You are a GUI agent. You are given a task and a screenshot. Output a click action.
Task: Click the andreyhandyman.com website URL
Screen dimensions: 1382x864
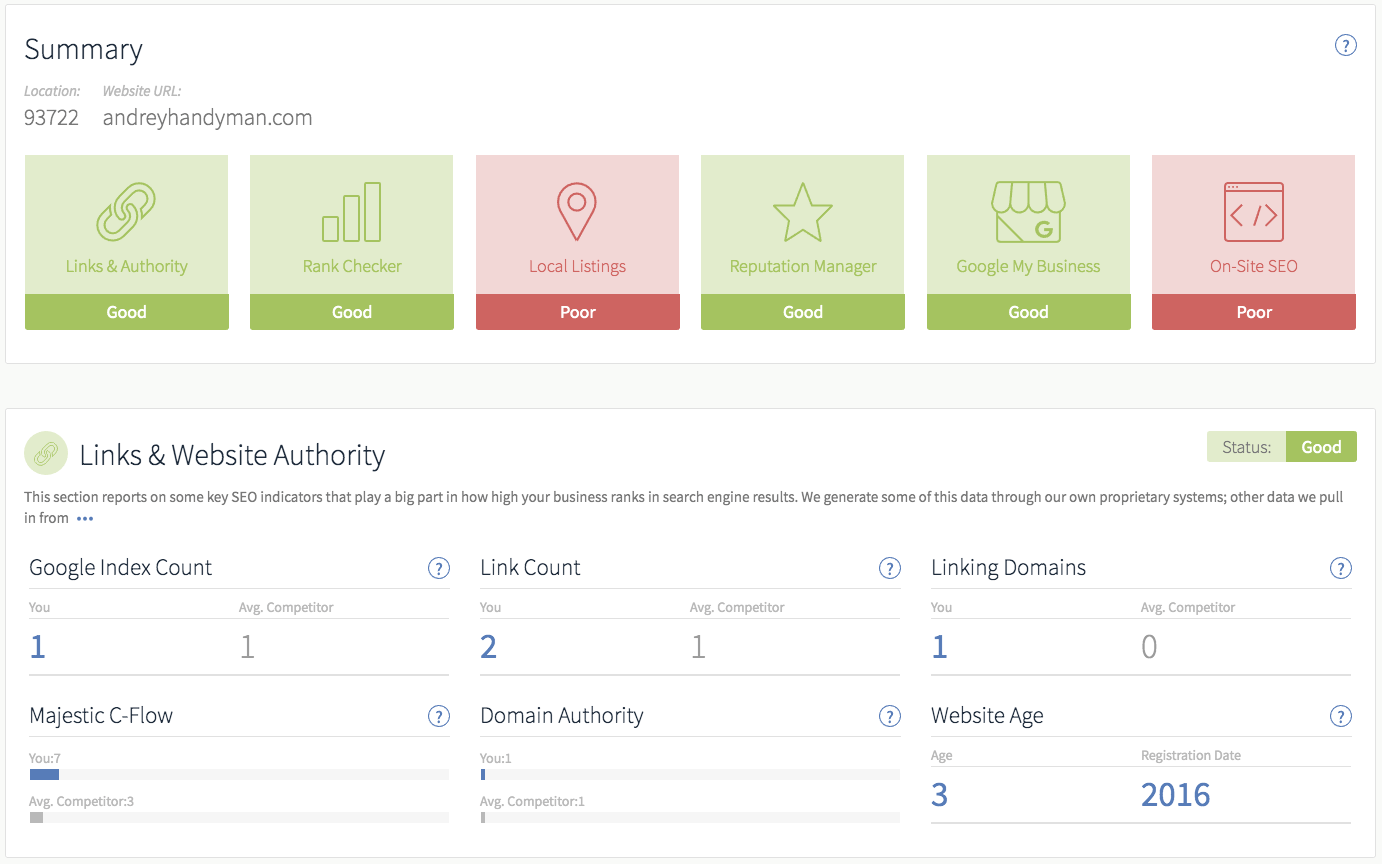point(207,118)
